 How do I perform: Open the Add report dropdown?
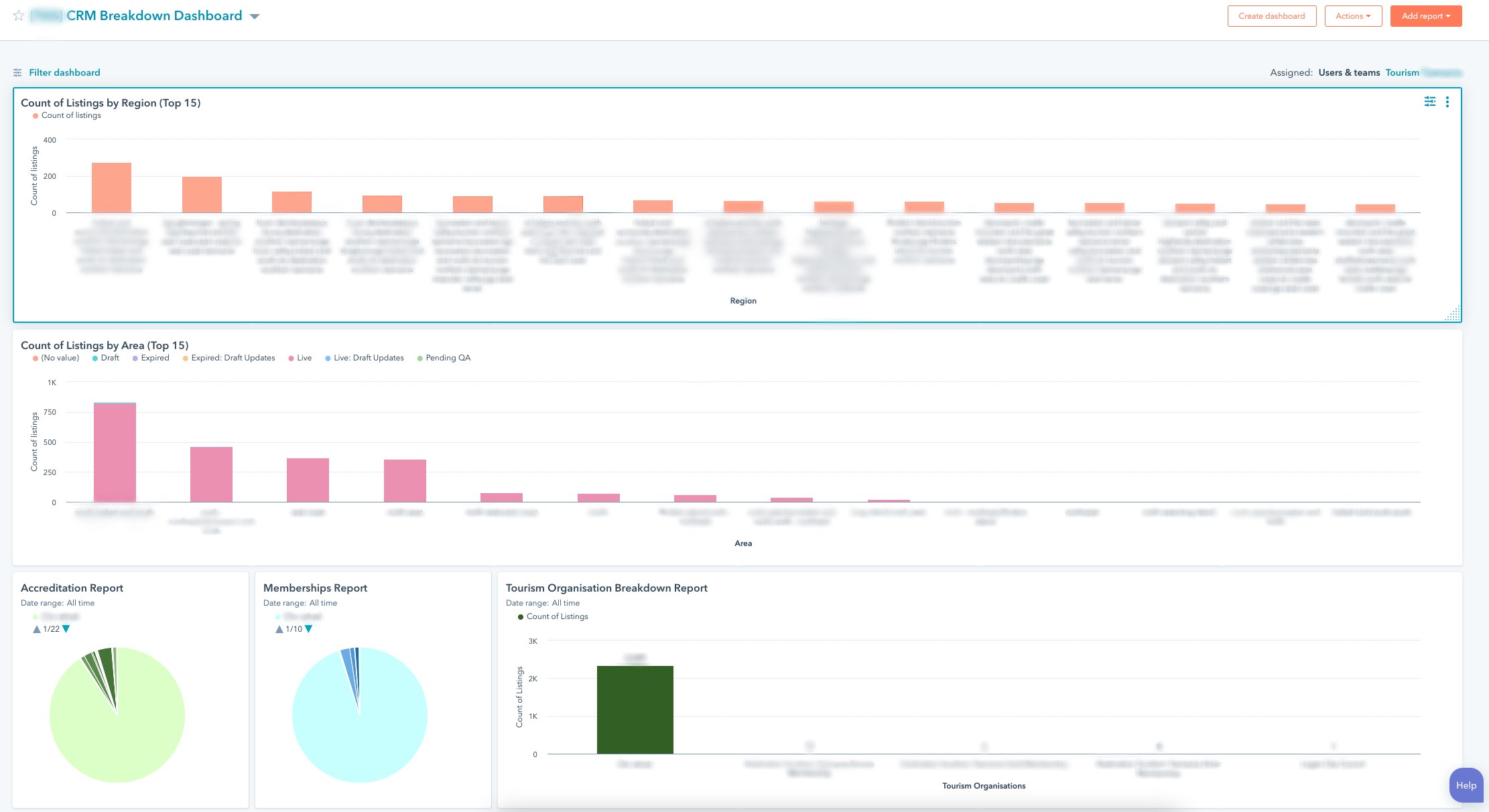pyautogui.click(x=1425, y=16)
